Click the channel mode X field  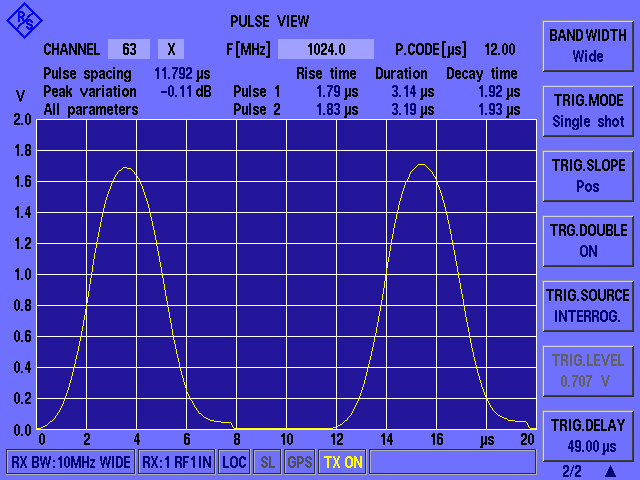coord(171,49)
